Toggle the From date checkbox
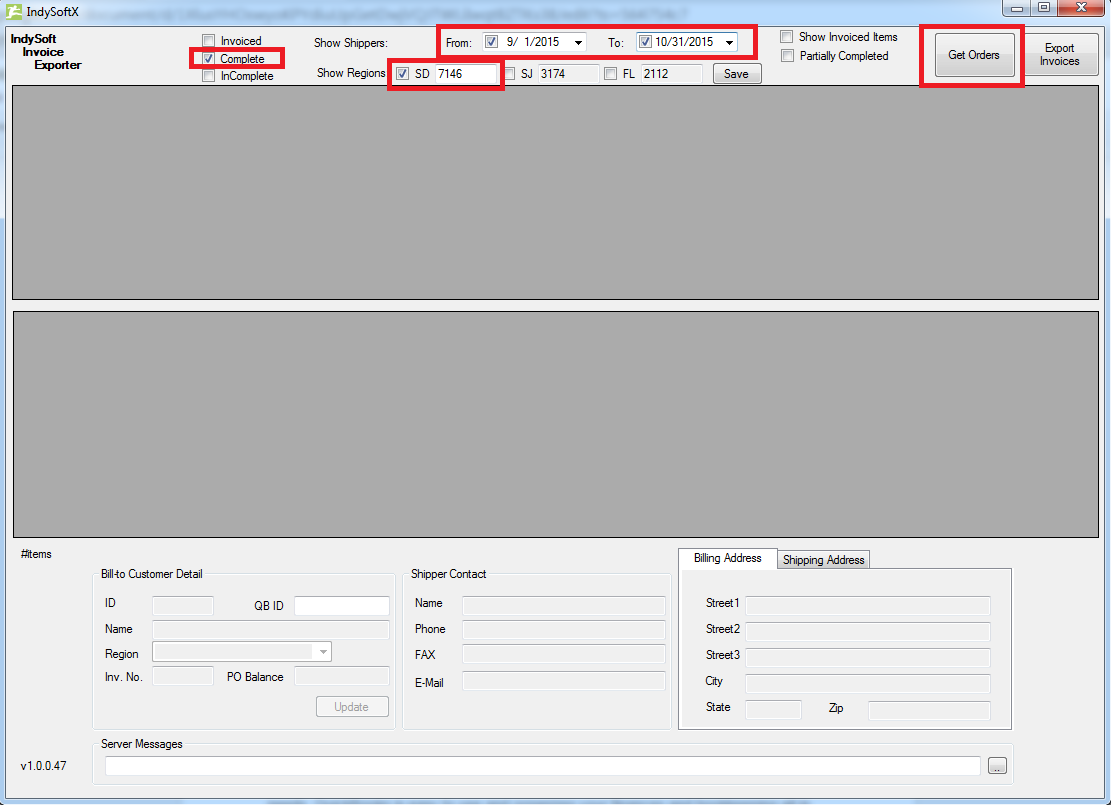Screen dimensions: 1111x805 point(491,42)
